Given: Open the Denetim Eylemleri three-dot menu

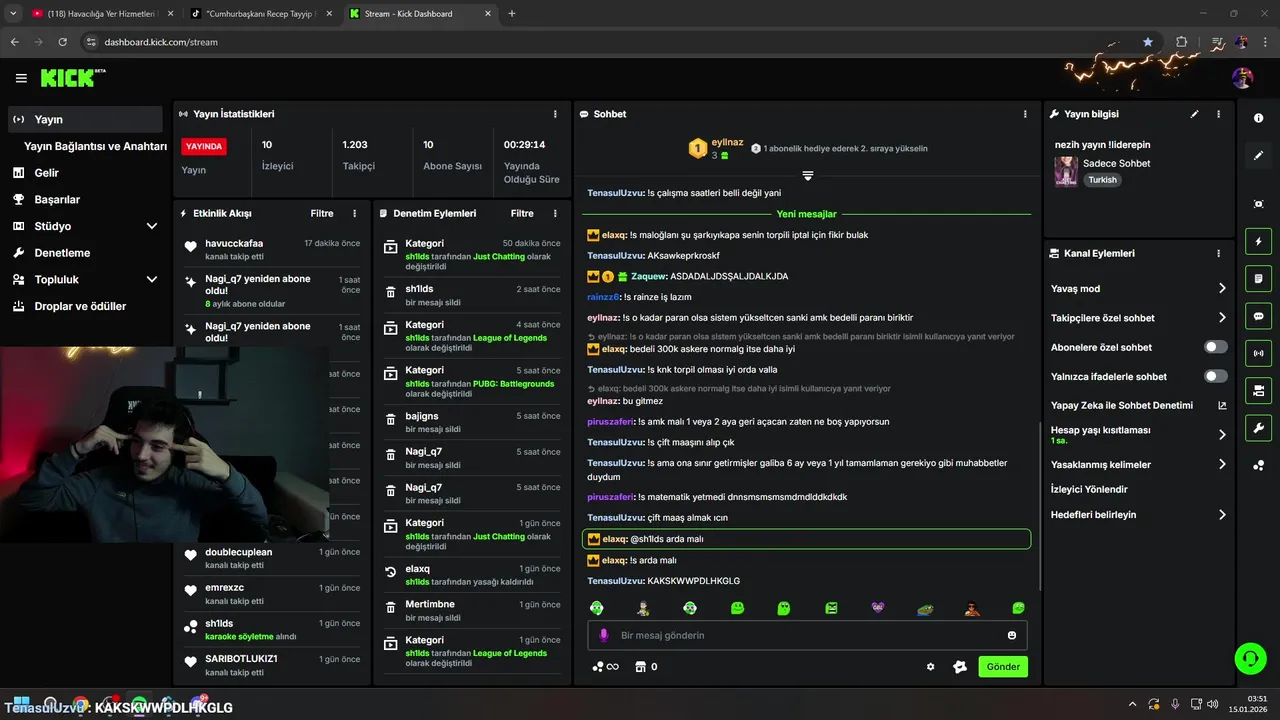Looking at the screenshot, I should coord(555,213).
